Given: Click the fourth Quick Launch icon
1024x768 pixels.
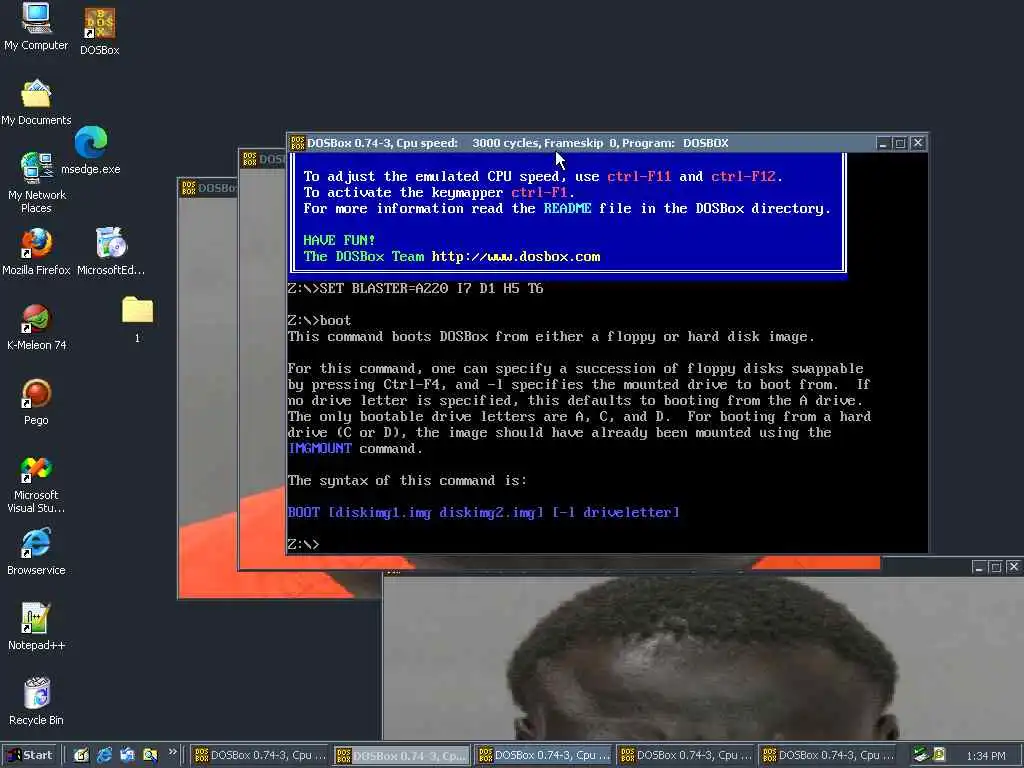Looking at the screenshot, I should pos(150,755).
